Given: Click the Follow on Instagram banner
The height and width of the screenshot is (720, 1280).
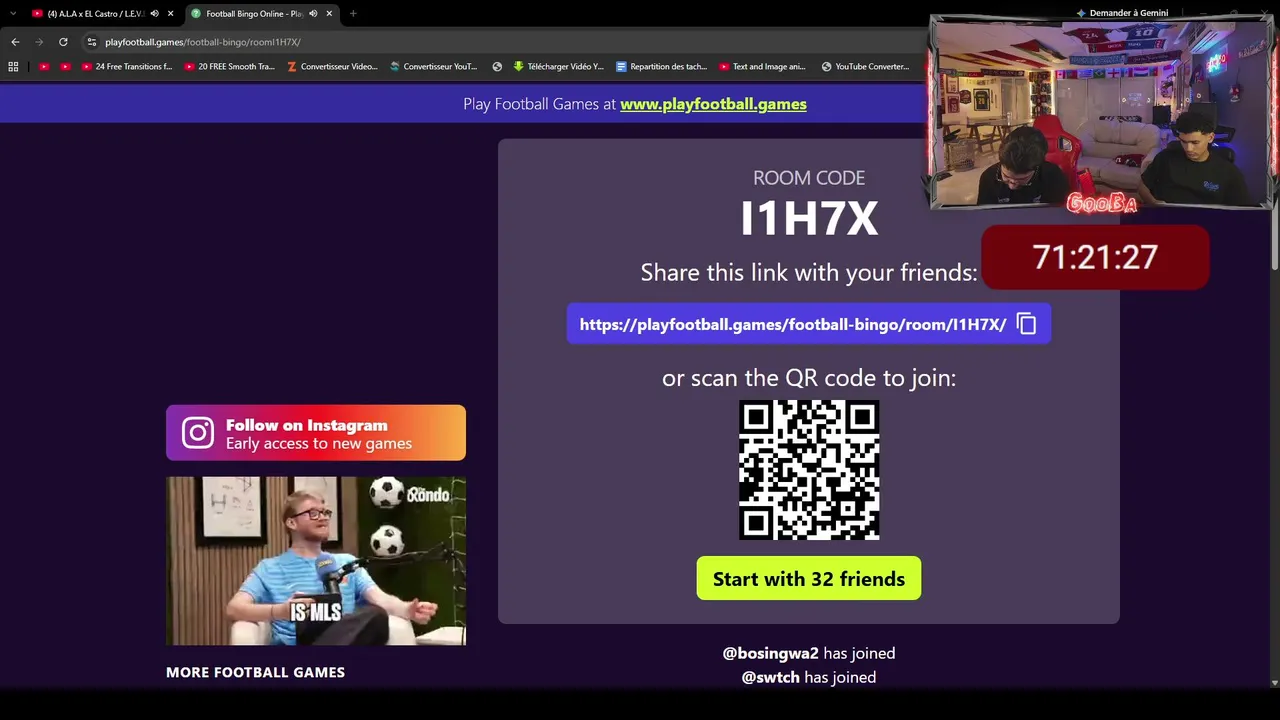Looking at the screenshot, I should pyautogui.click(x=316, y=433).
